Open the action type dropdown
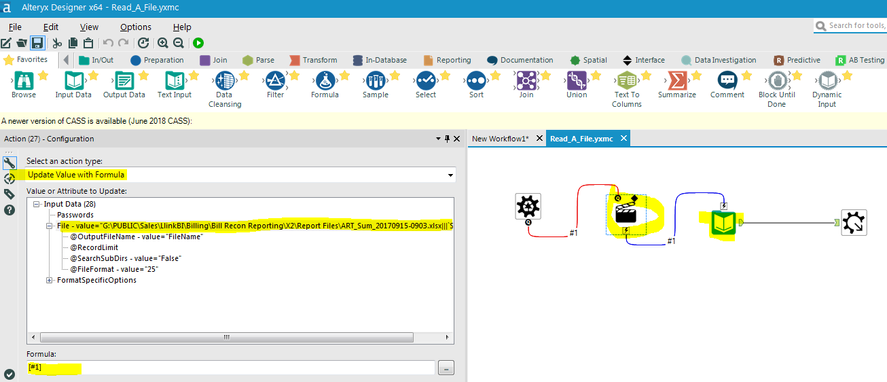The image size is (887, 382). click(450, 175)
